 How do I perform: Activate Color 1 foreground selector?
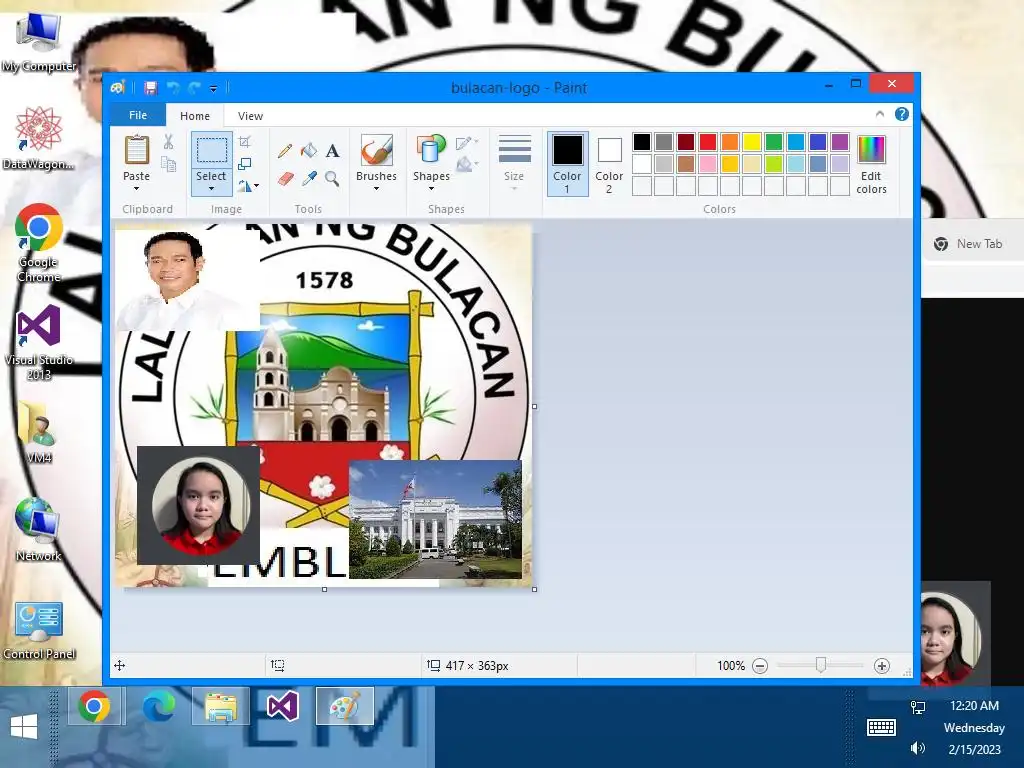(x=567, y=164)
